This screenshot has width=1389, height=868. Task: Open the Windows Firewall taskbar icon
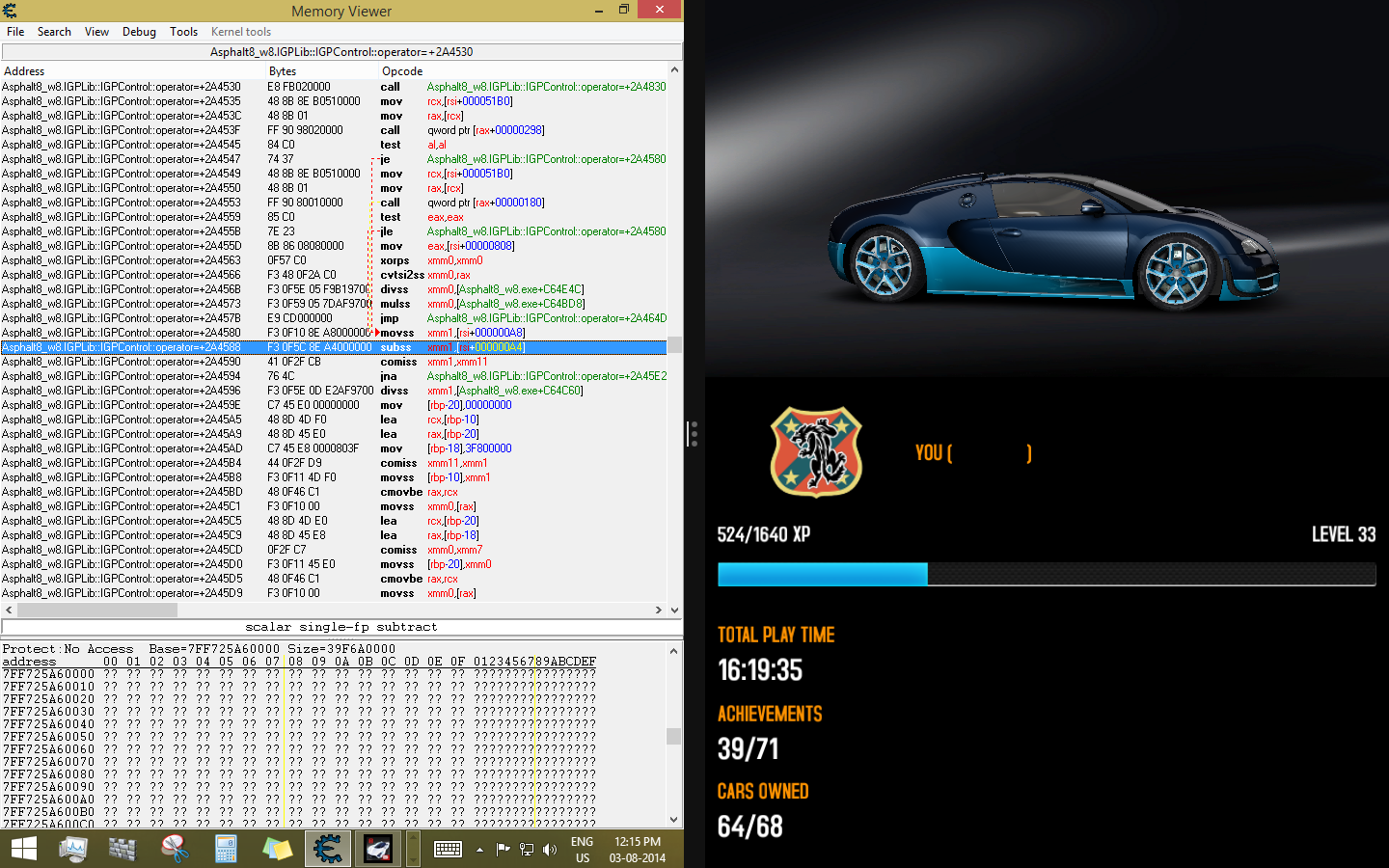point(122,849)
